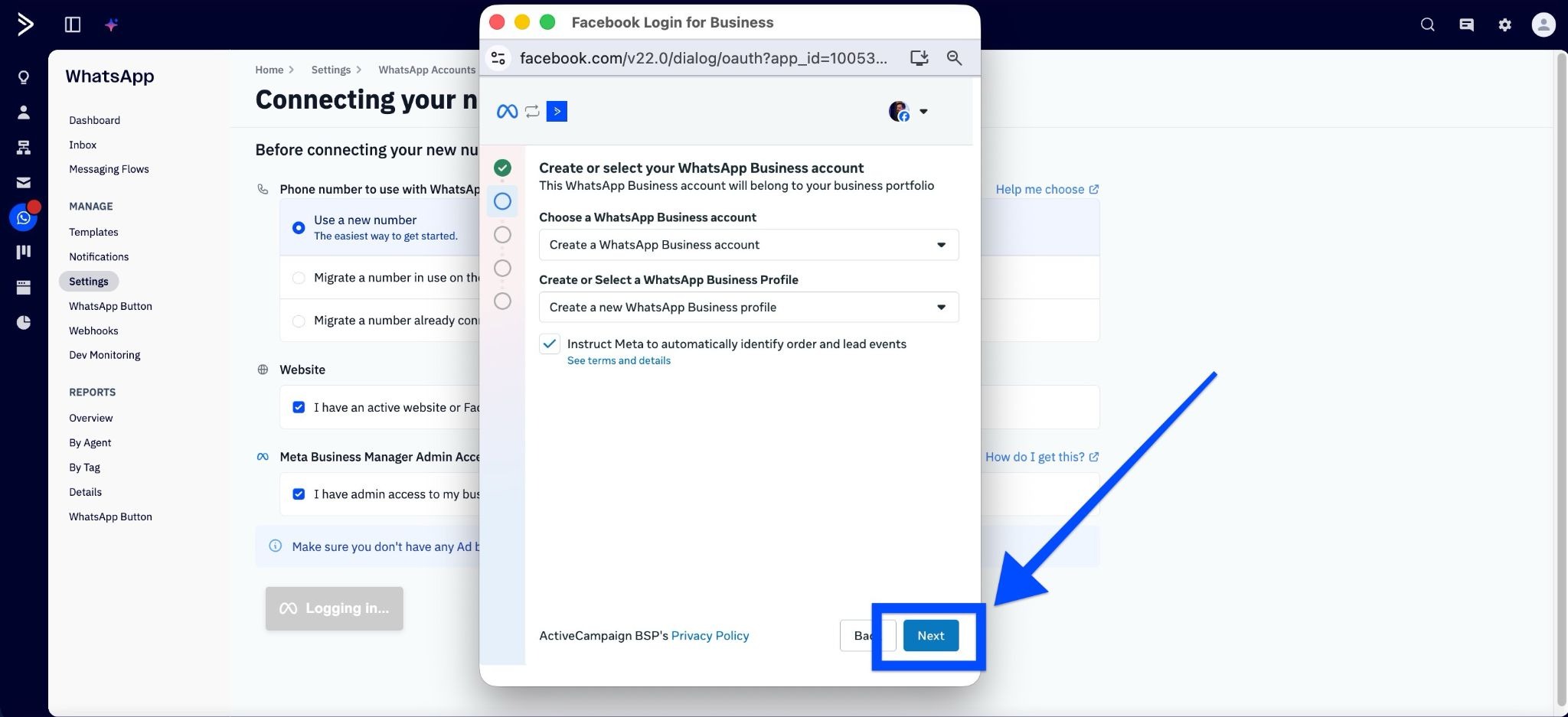Toggle the sidebar panel icon
The height and width of the screenshot is (717, 1568).
pos(73,24)
